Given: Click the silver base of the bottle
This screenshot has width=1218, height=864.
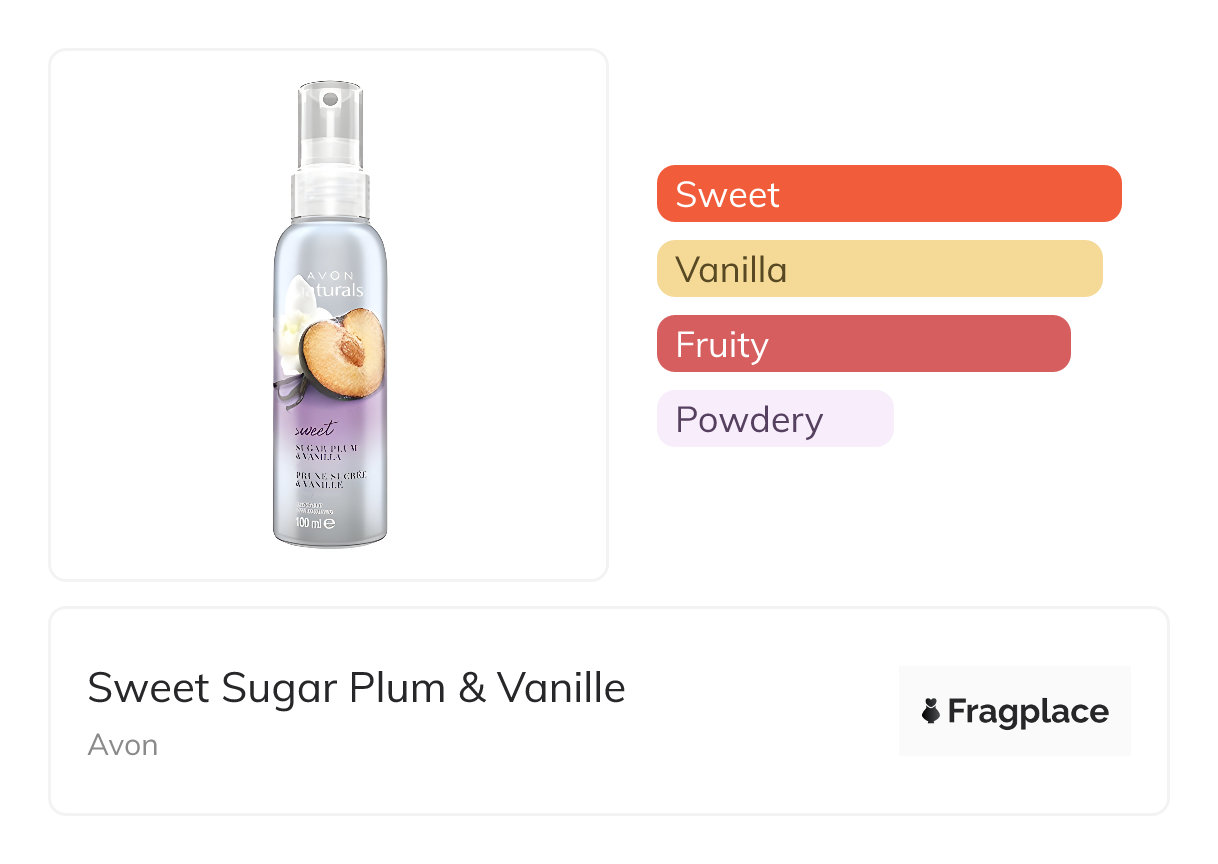Looking at the screenshot, I should (330, 539).
